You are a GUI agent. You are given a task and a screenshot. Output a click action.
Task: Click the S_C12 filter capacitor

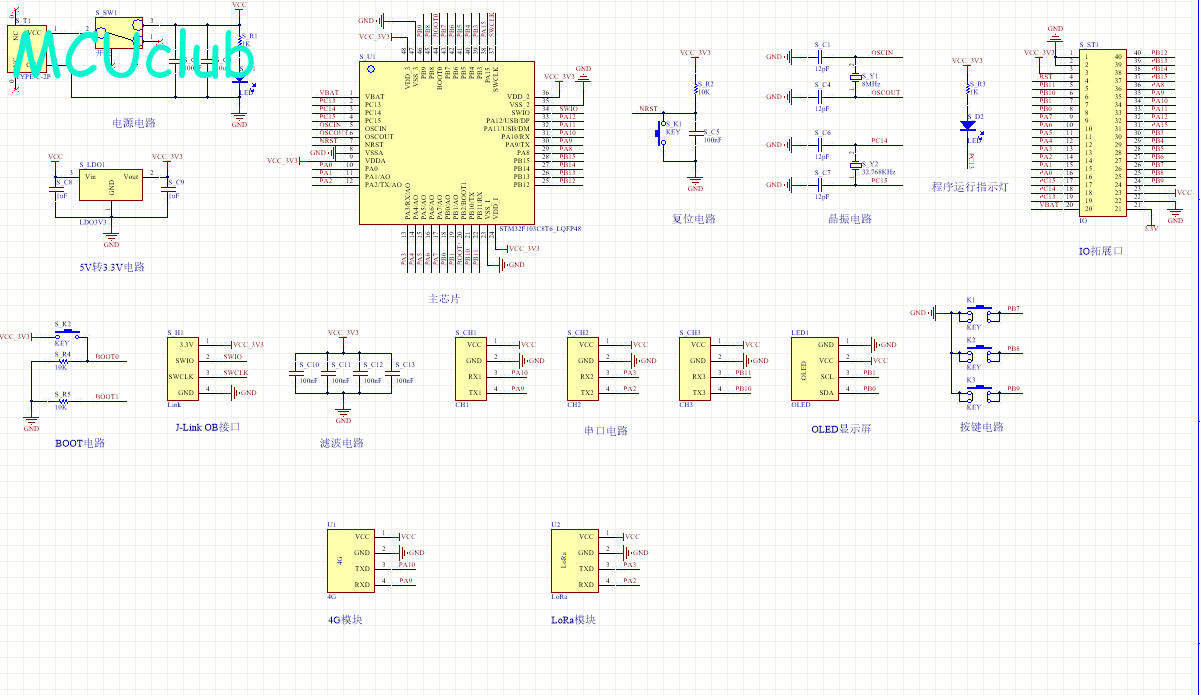click(360, 374)
